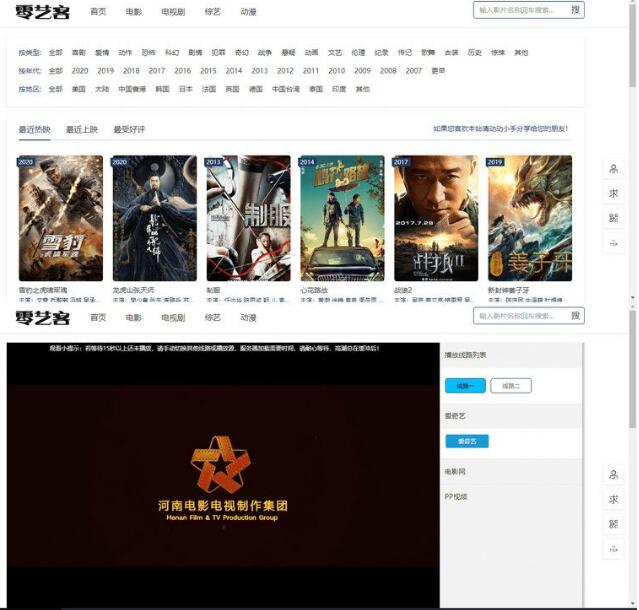Click the 搜 search button in the top header
The width and height of the screenshot is (639, 610).
pyautogui.click(x=575, y=10)
